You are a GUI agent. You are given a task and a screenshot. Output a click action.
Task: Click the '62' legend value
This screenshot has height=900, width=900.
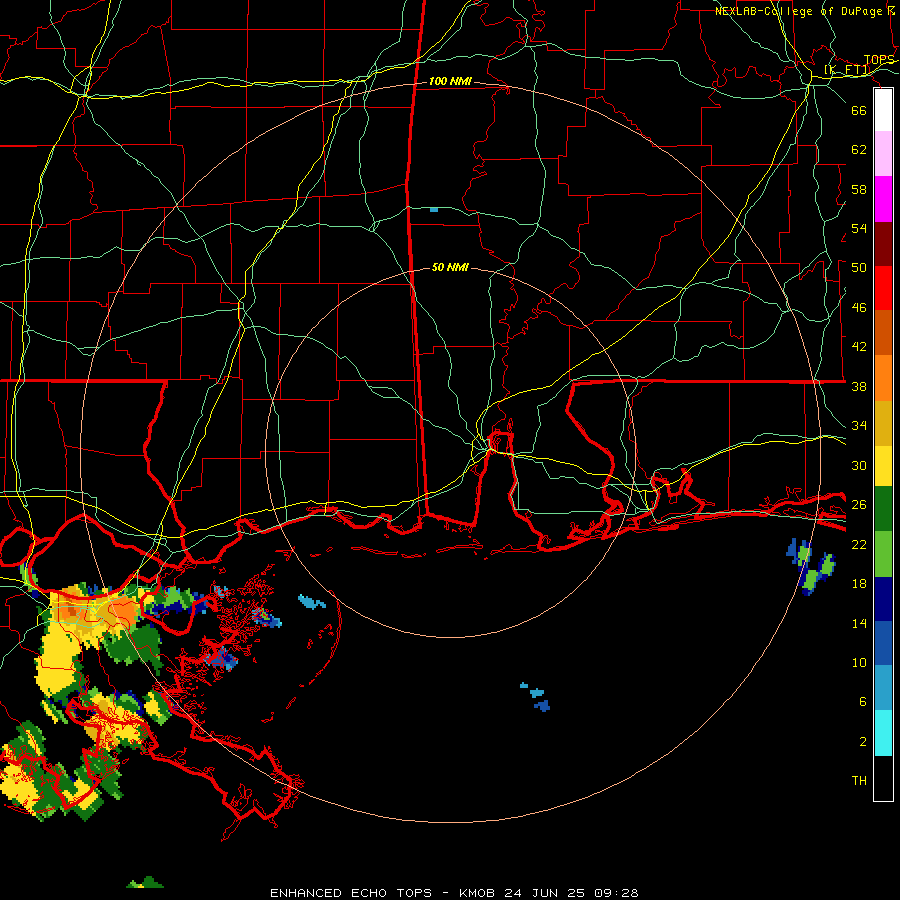tap(859, 150)
